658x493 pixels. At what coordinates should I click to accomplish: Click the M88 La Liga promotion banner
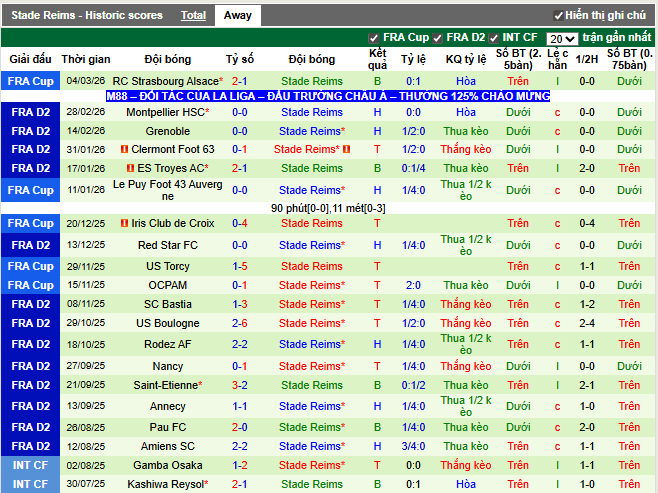point(329,97)
